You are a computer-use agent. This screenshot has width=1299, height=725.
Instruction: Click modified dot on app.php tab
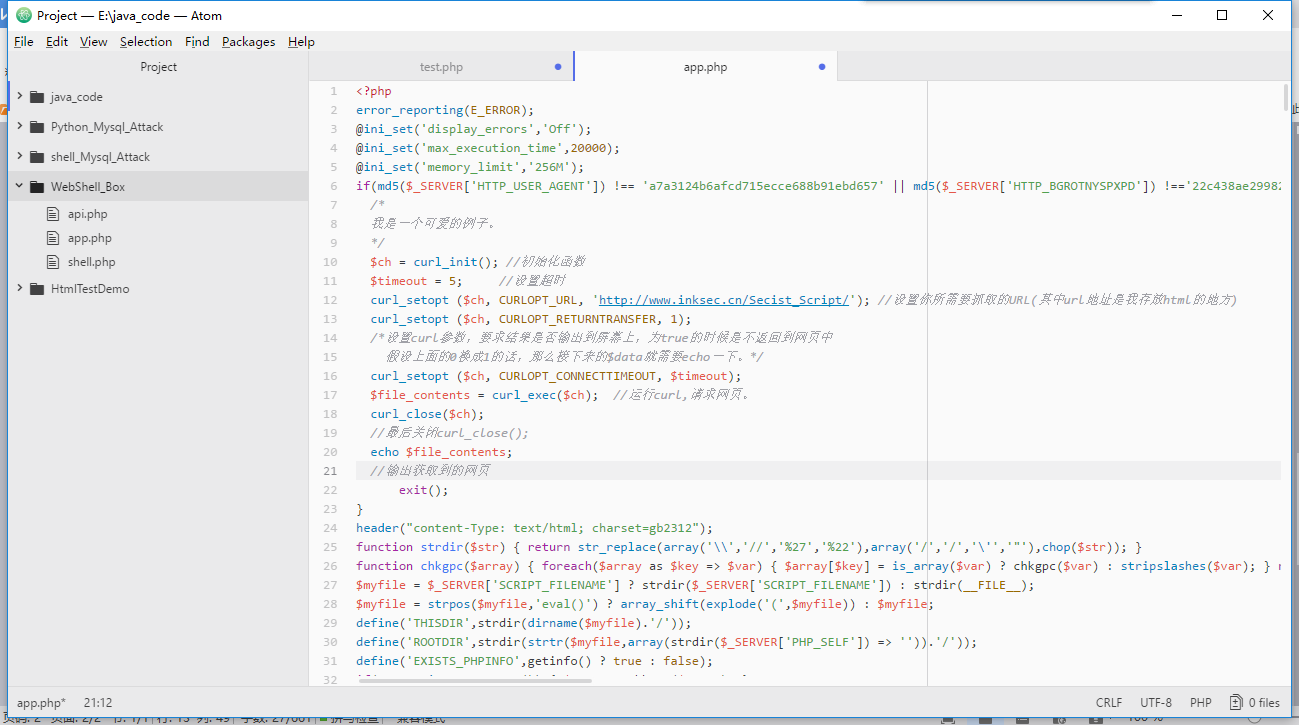(822, 67)
